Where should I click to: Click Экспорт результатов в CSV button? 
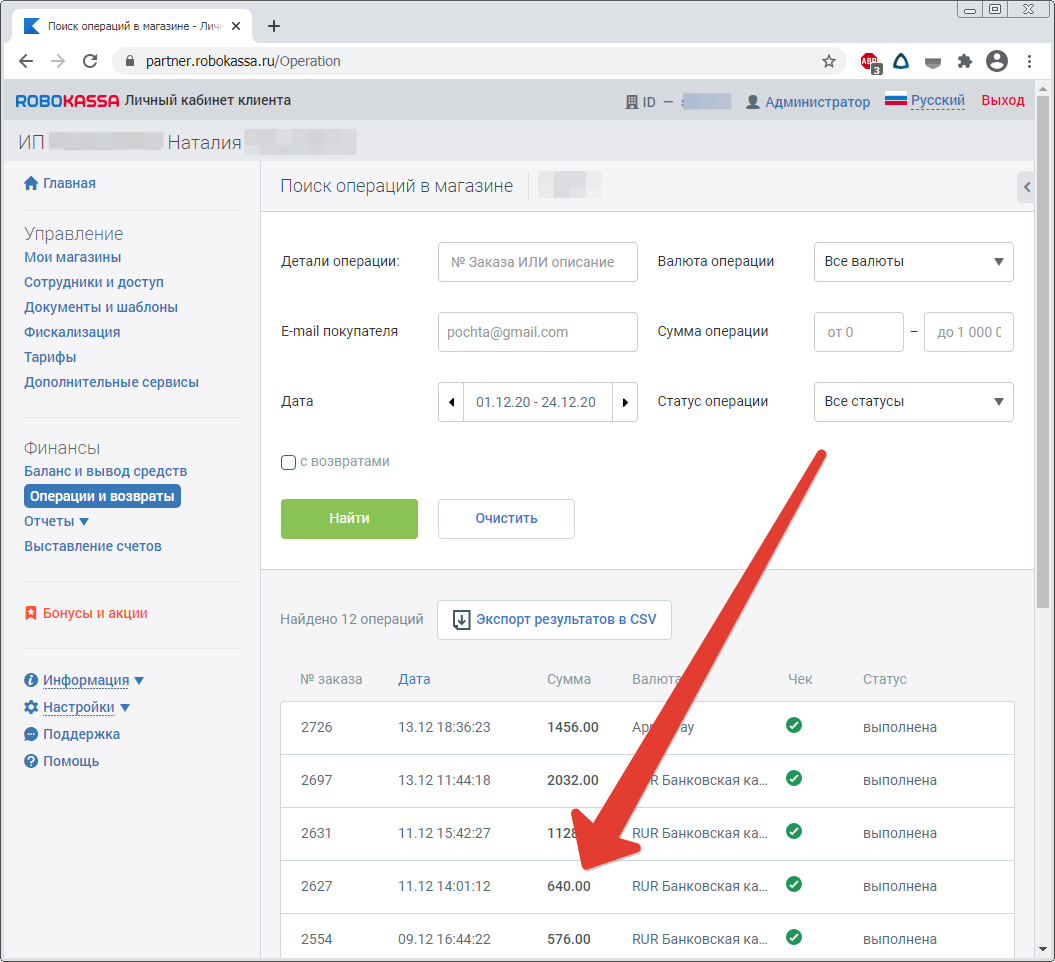pyautogui.click(x=554, y=620)
